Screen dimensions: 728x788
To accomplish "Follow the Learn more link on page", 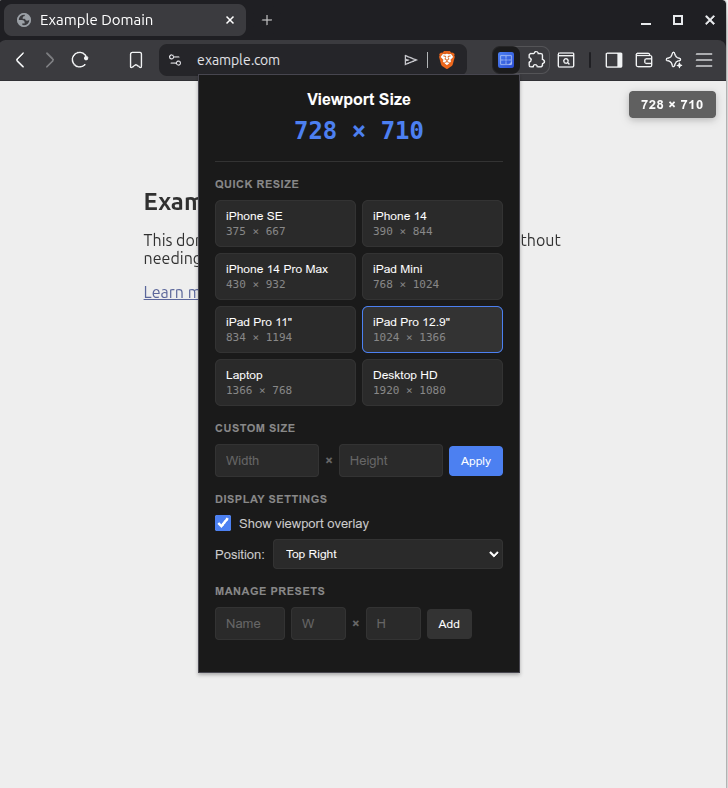I will click(171, 292).
